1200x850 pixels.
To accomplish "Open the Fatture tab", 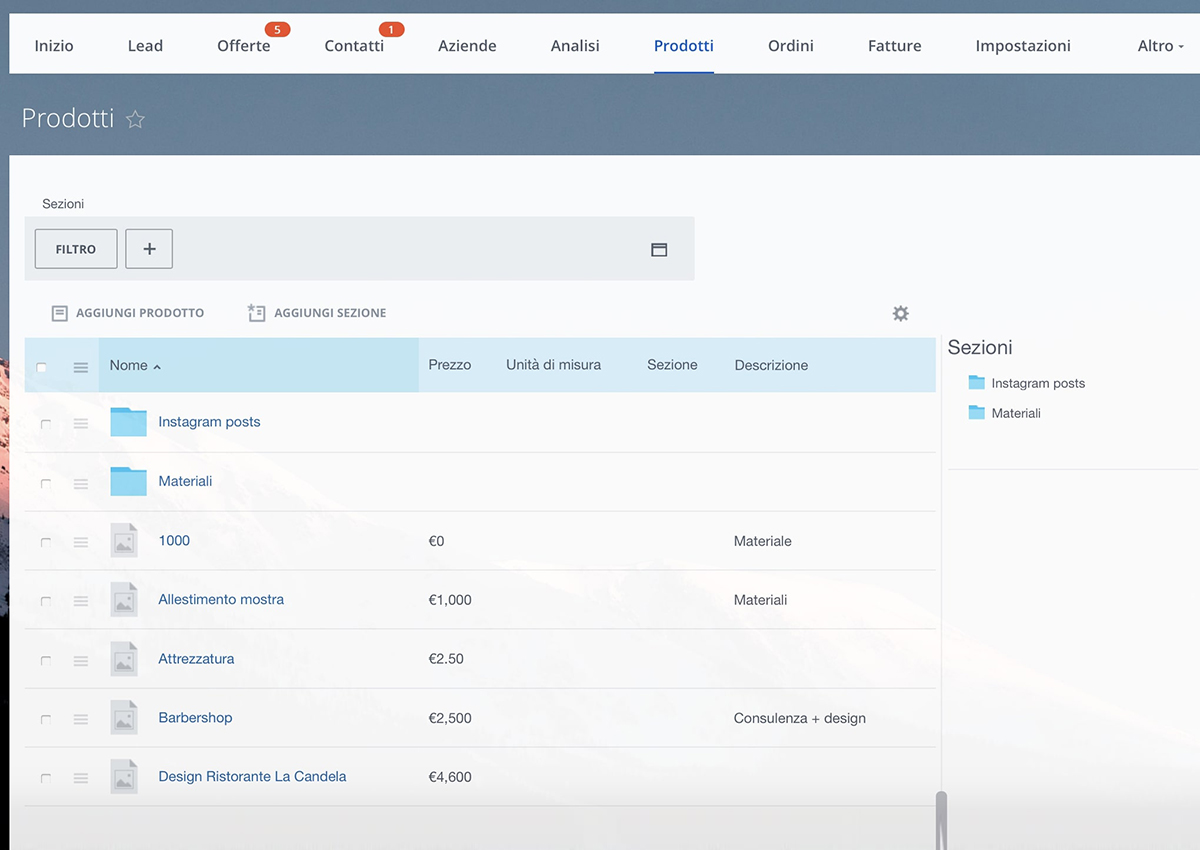I will (895, 46).
